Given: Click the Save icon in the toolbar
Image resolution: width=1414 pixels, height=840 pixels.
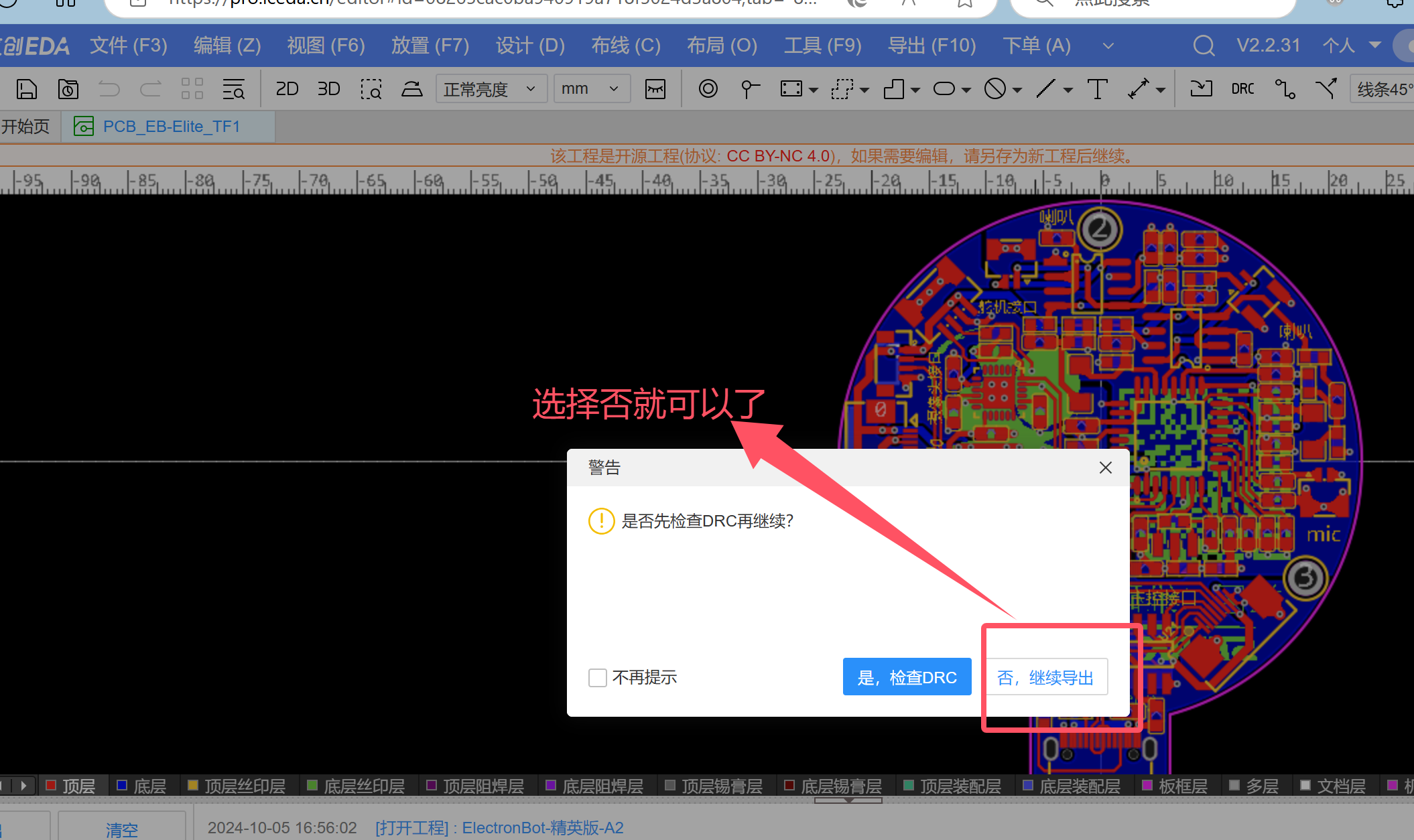Looking at the screenshot, I should (x=27, y=89).
